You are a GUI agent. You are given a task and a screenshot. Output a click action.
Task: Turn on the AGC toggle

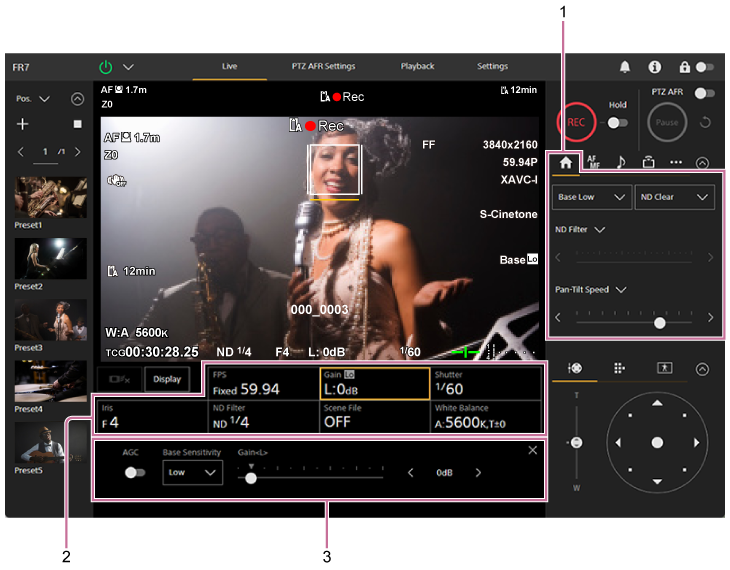tap(134, 473)
